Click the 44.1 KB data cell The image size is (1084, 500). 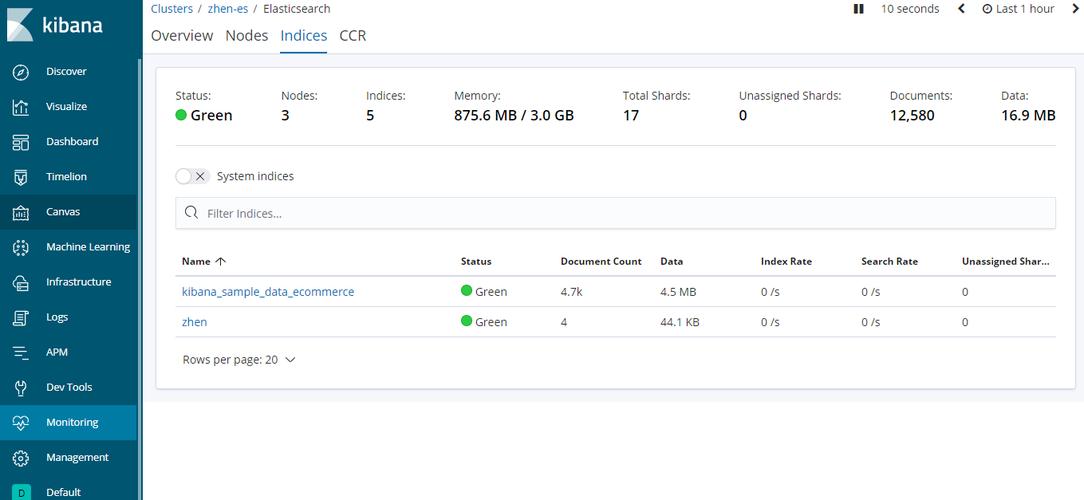coord(680,322)
